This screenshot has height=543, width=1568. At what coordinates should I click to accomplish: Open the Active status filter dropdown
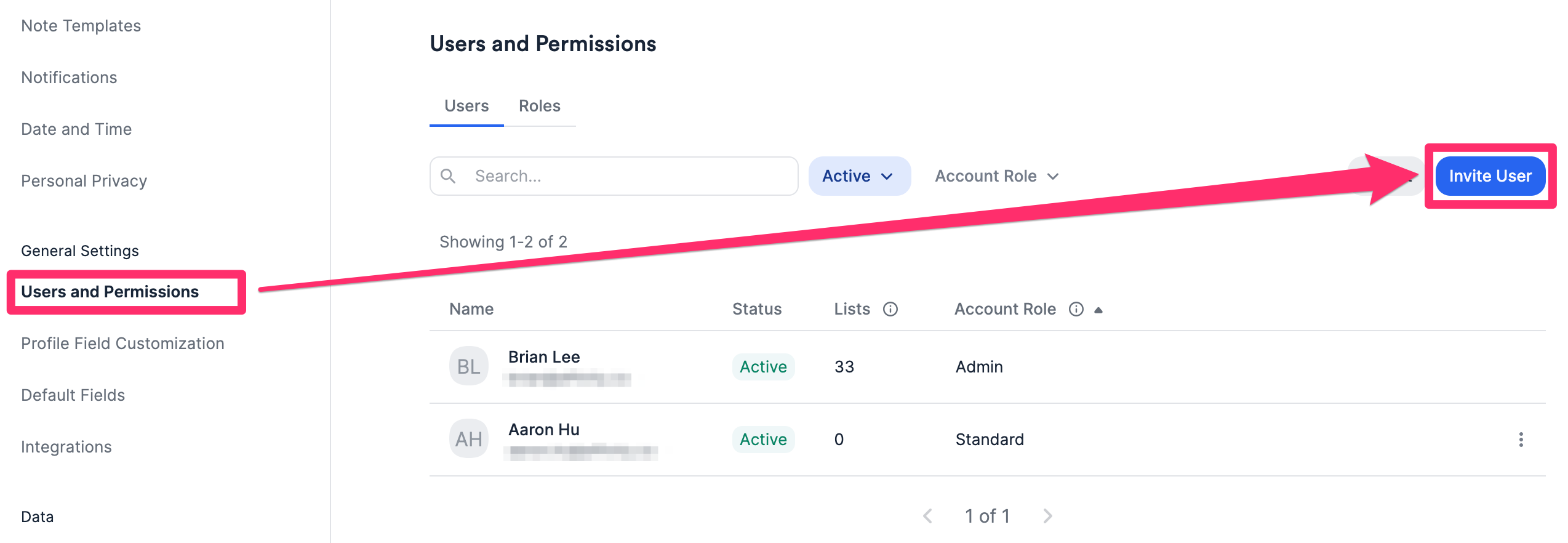click(x=859, y=176)
